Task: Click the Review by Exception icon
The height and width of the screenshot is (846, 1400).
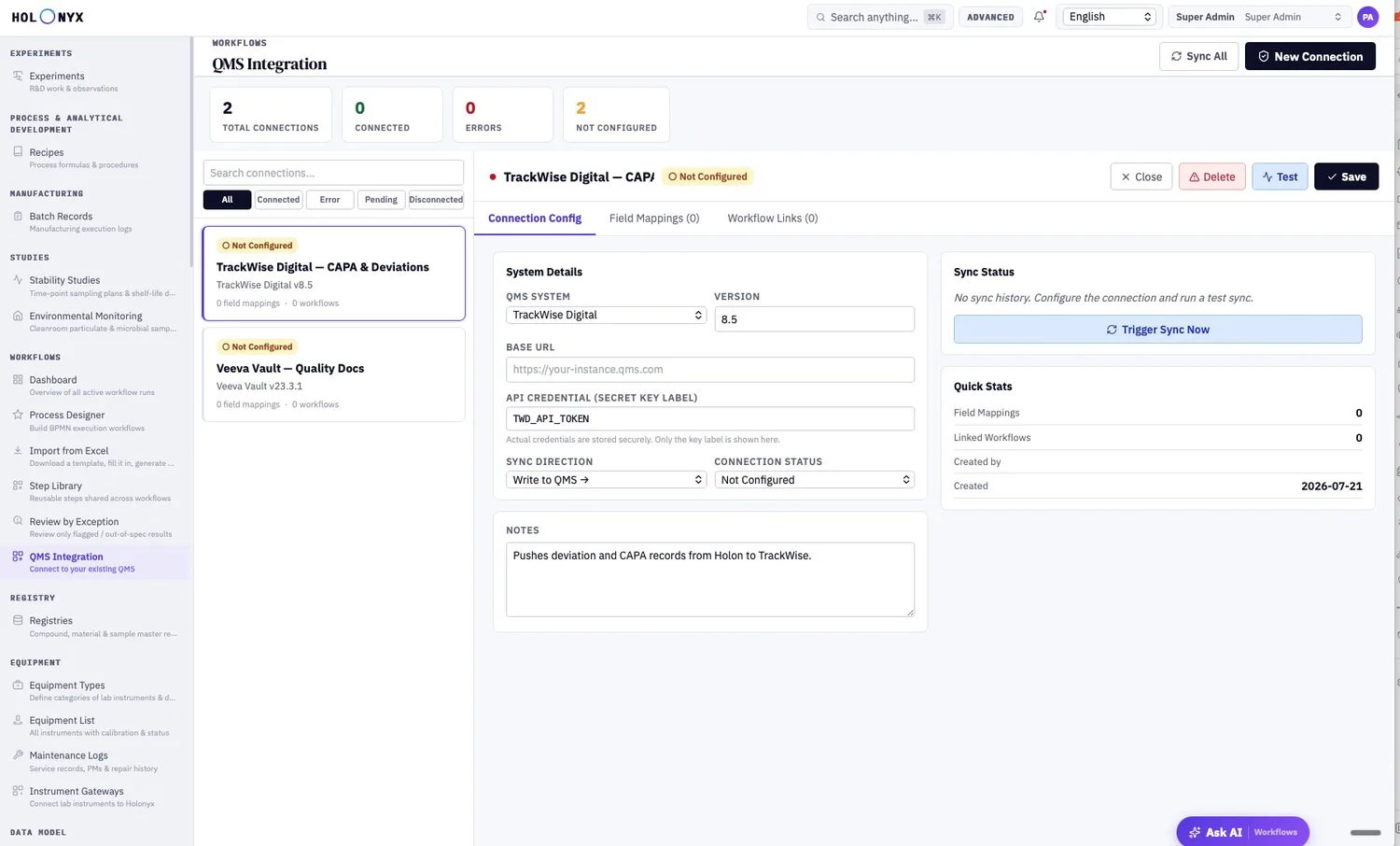Action: [18, 521]
